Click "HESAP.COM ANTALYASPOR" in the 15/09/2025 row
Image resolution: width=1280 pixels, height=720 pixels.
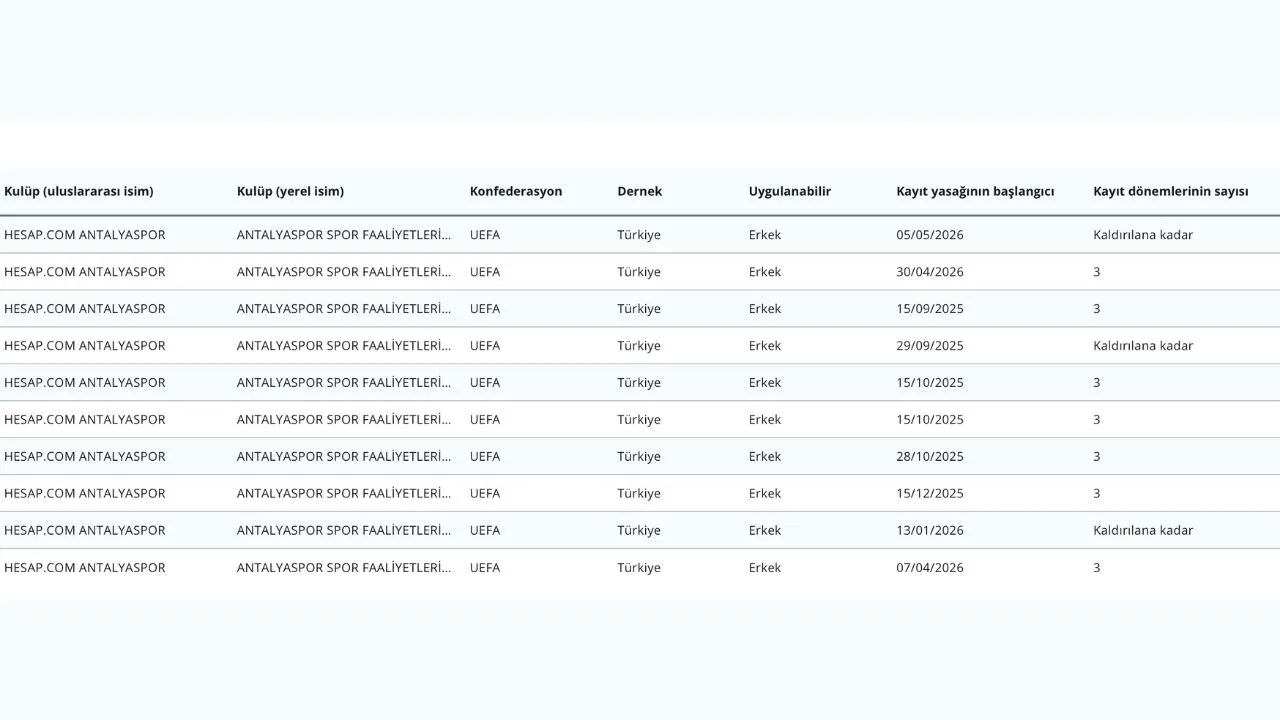(x=85, y=309)
